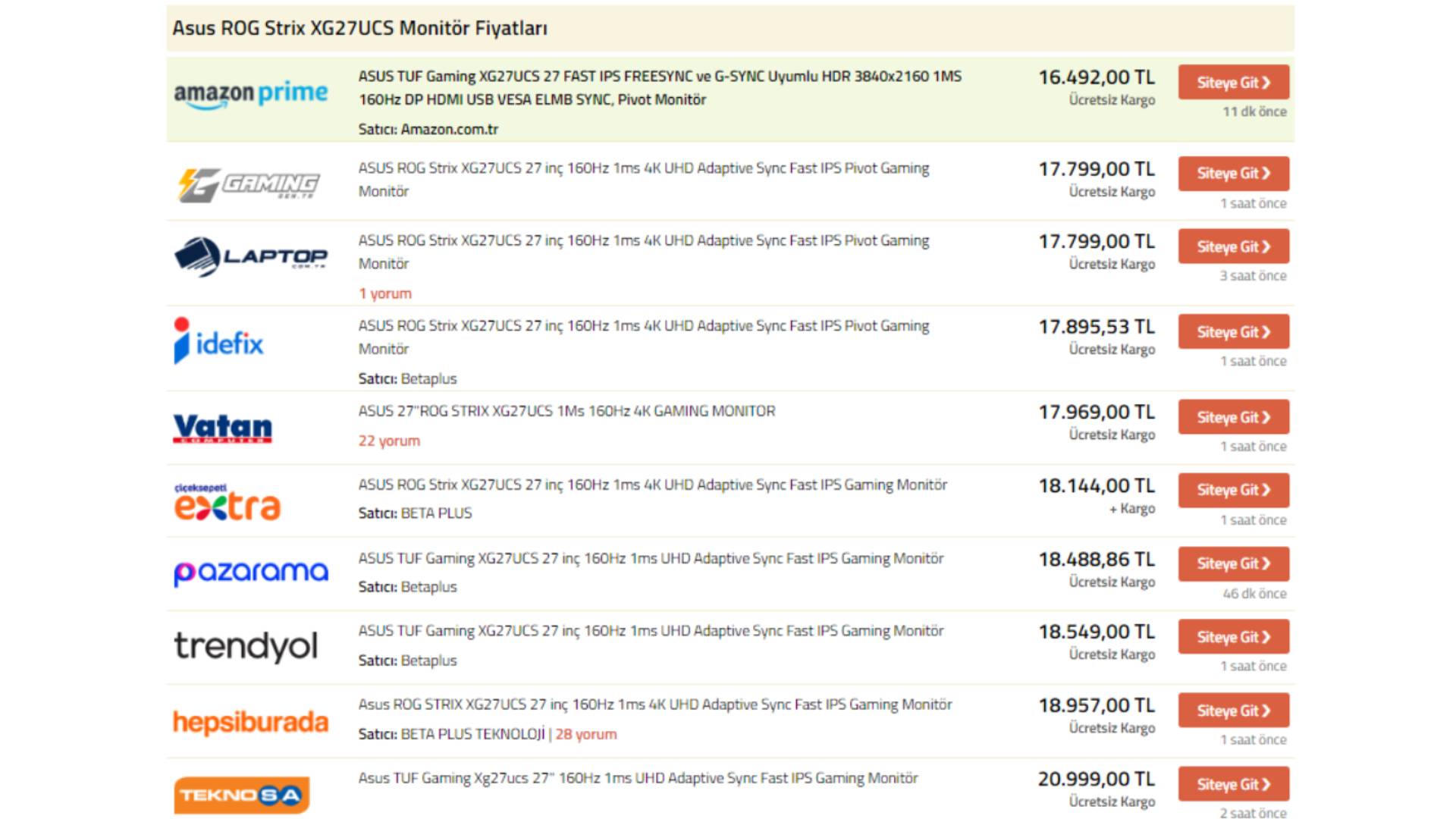Image resolution: width=1456 pixels, height=819 pixels.
Task: Open the Çiçeksepeti Extra store logo
Action: 227,502
